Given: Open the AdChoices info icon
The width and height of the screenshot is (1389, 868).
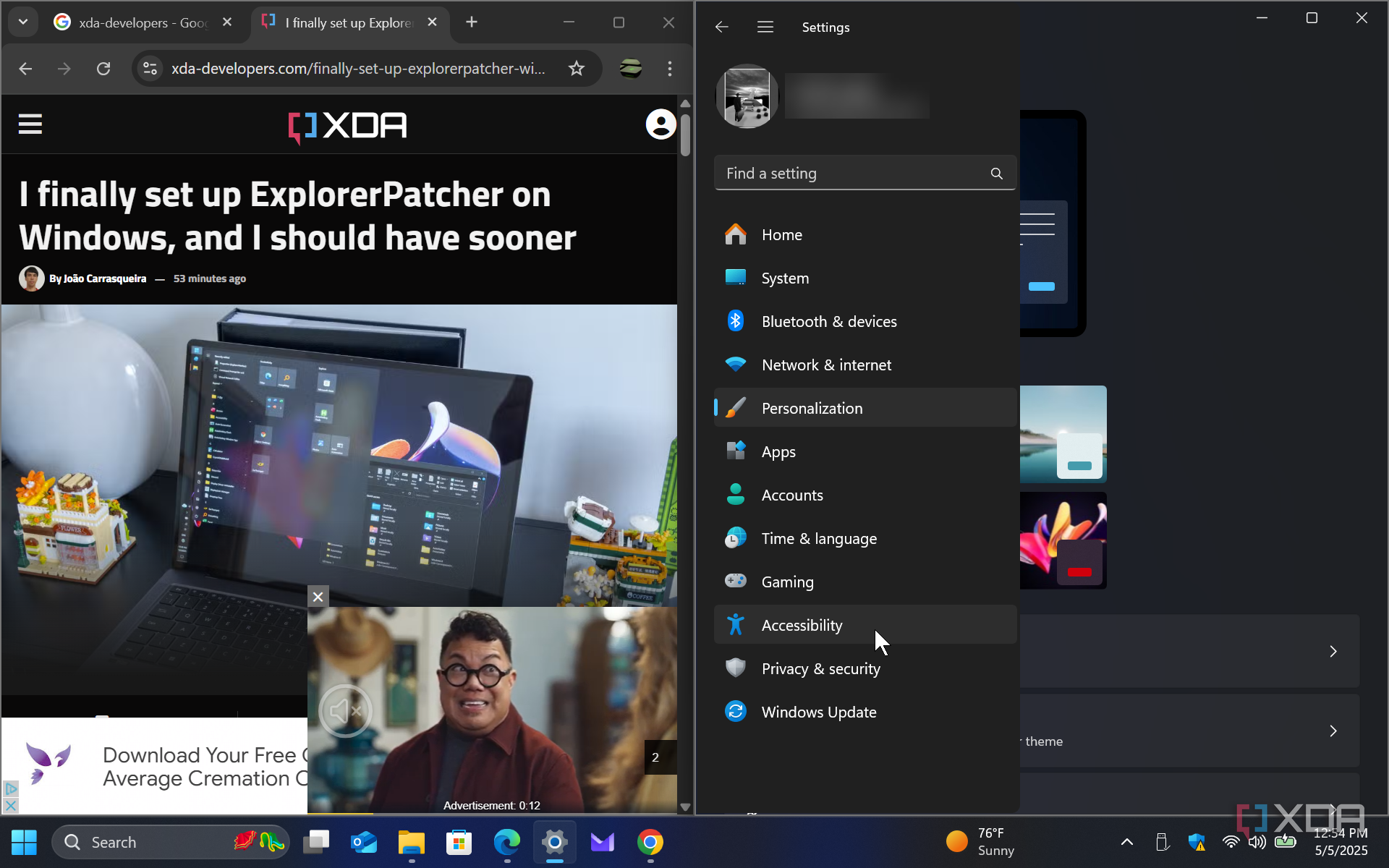Looking at the screenshot, I should point(10,788).
